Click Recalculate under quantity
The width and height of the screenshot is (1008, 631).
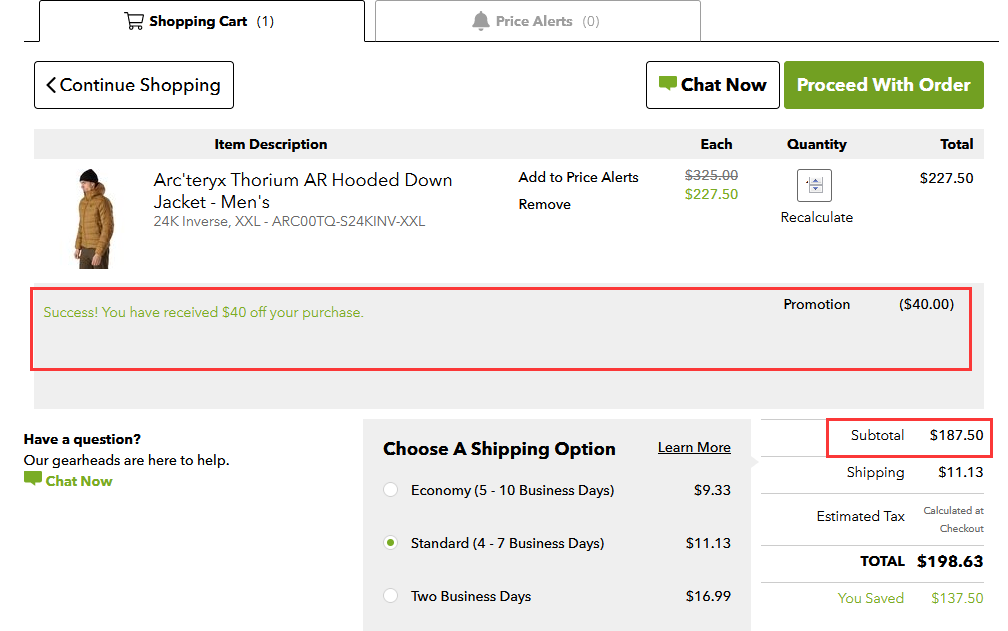pyautogui.click(x=816, y=217)
